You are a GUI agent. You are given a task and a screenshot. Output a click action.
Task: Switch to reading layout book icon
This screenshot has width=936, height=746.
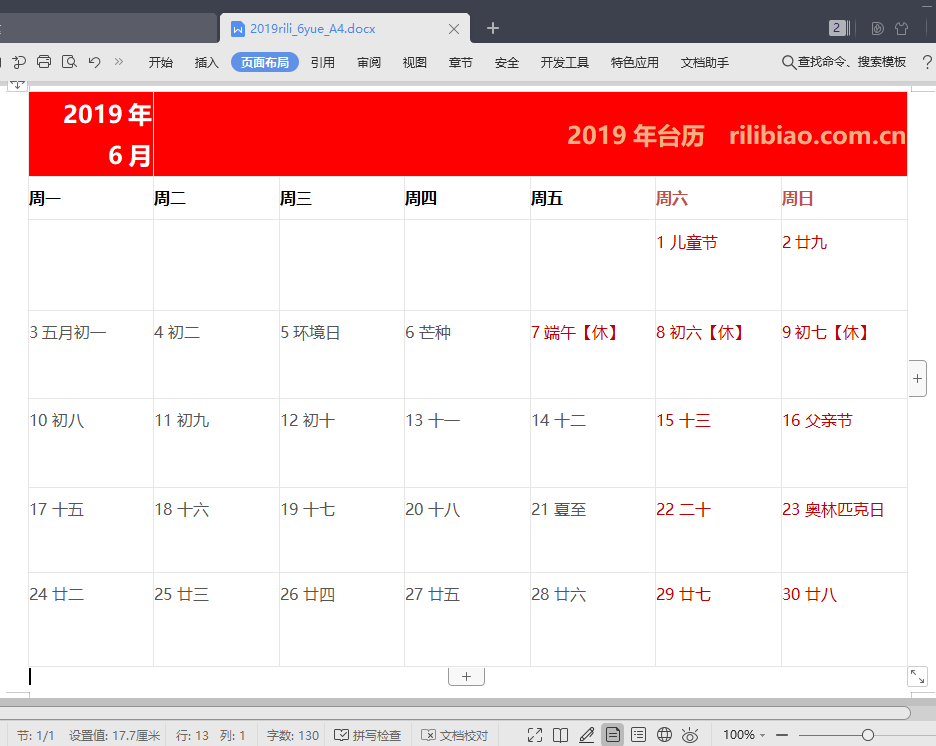[x=561, y=735]
